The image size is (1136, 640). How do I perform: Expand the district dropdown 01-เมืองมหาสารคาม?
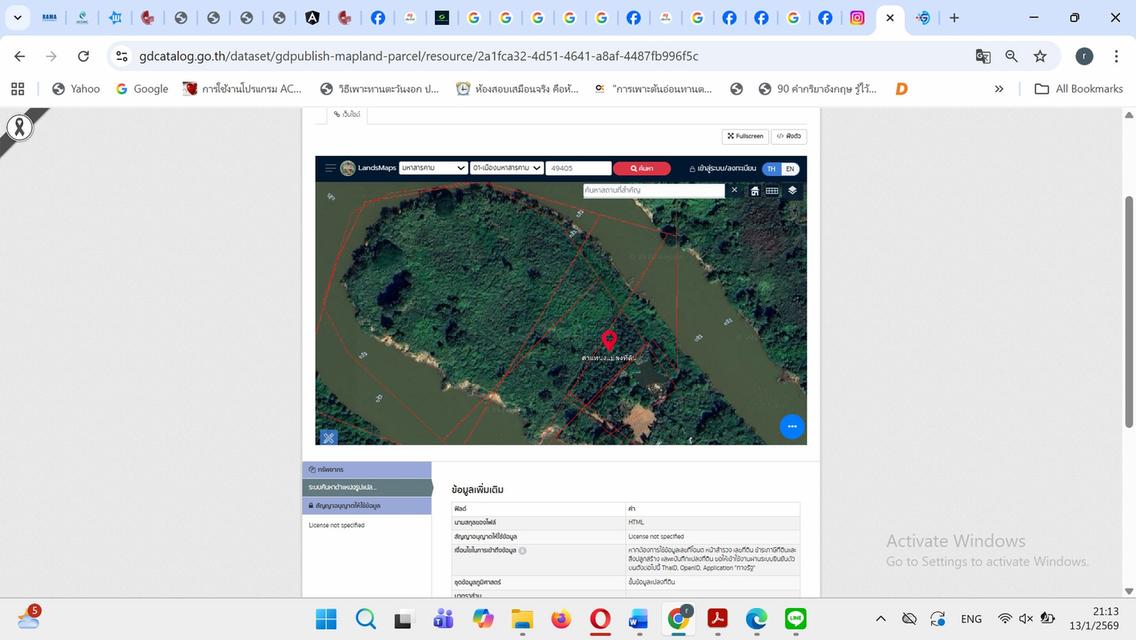(506, 168)
